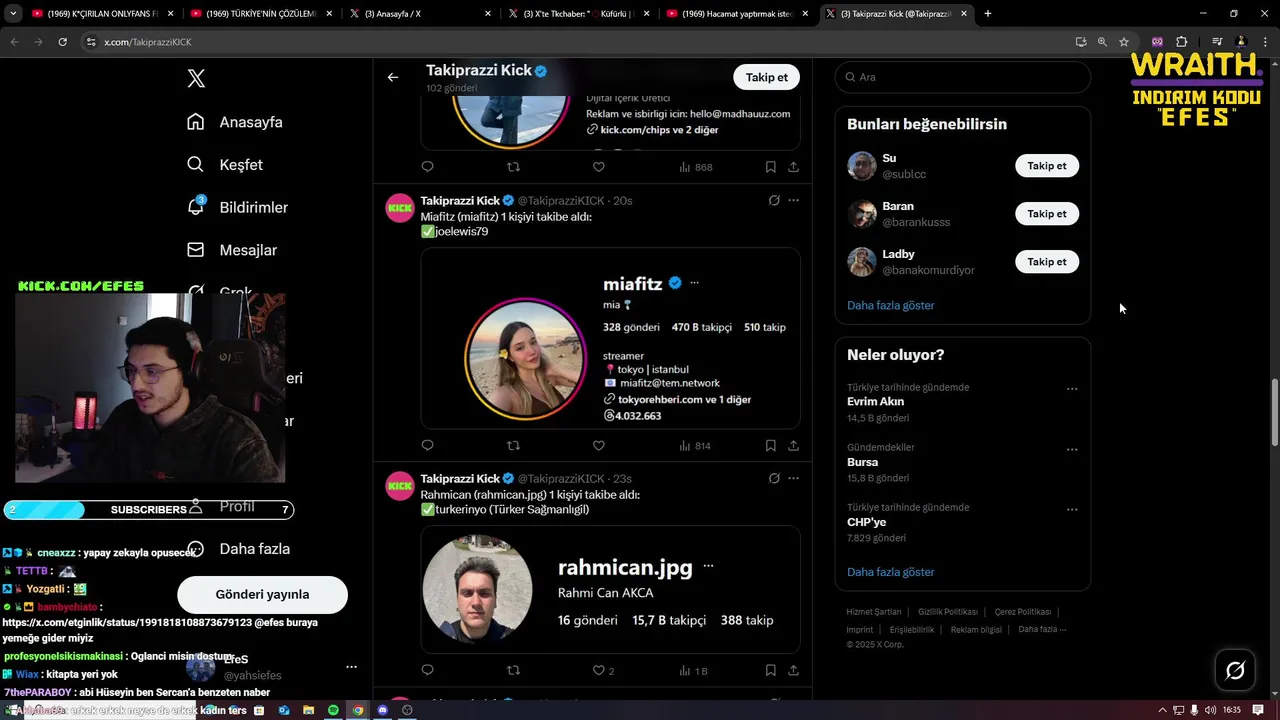
Task: Open options for Bursa trend
Action: [1072, 449]
